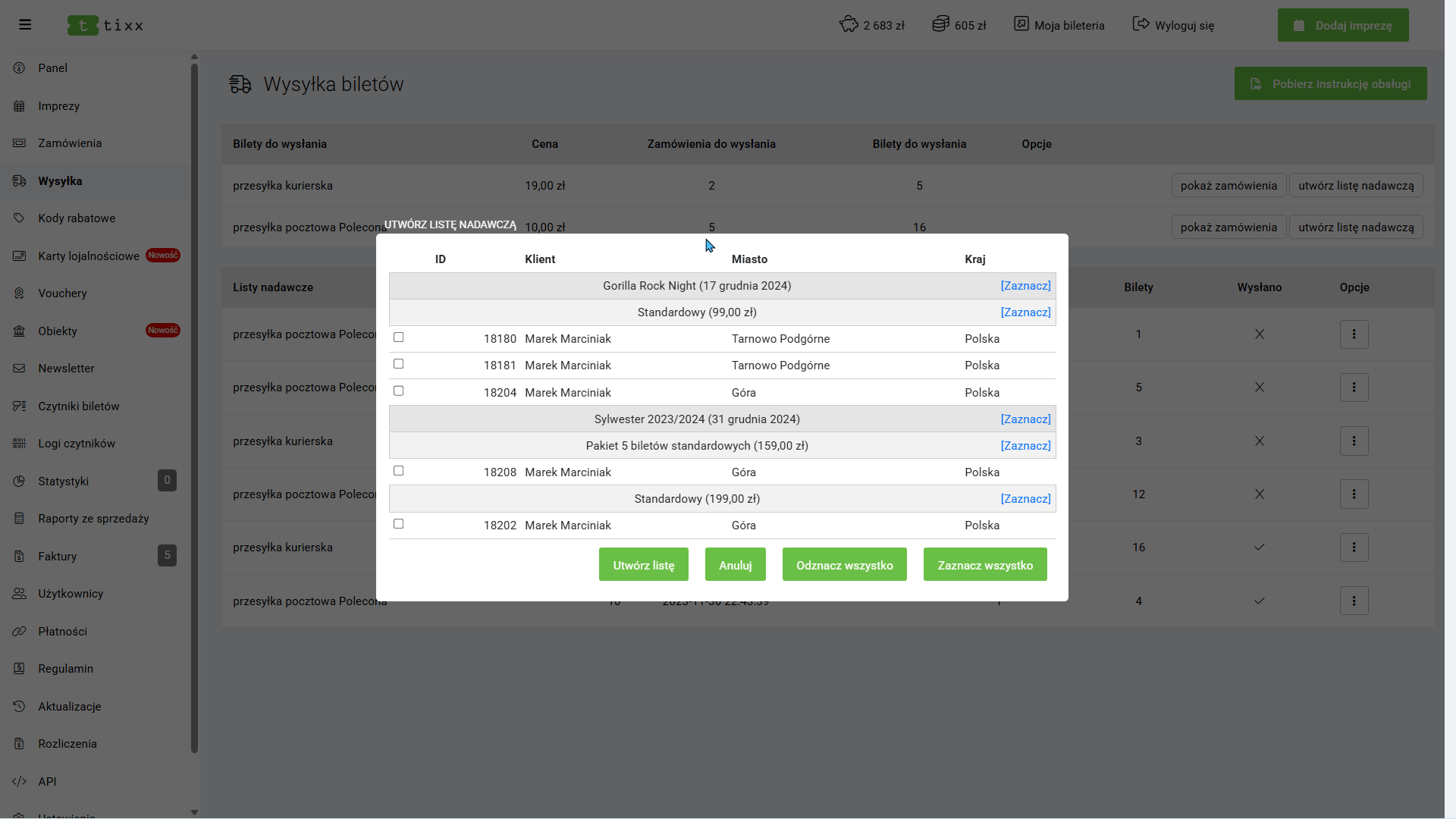Check the box for order 18180

pyautogui.click(x=398, y=337)
